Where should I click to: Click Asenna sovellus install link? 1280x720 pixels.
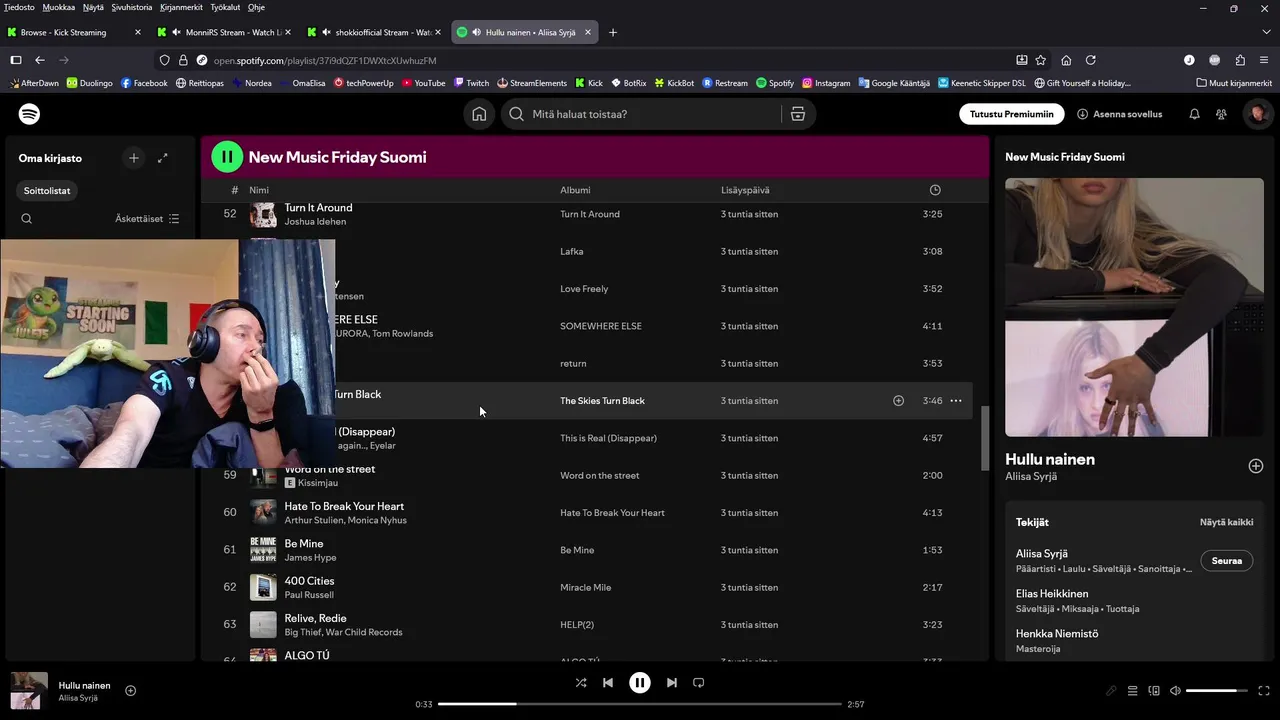[1120, 114]
